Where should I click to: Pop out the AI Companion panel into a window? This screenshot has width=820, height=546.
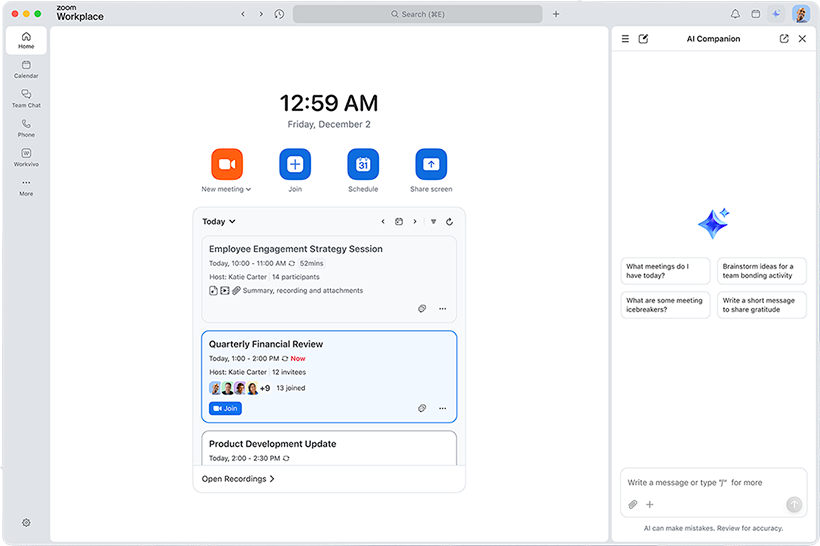click(784, 39)
